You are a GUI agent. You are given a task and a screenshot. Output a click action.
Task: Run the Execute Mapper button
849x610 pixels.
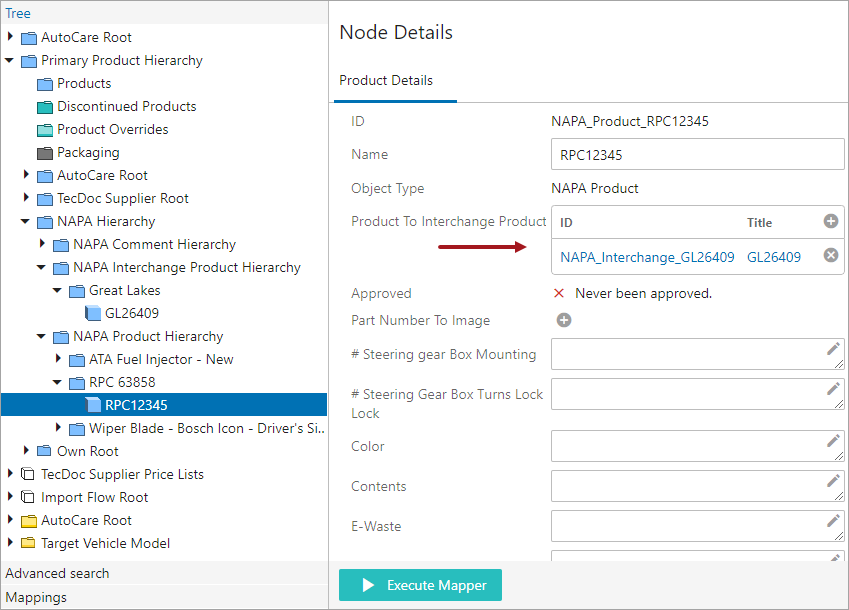click(x=420, y=585)
